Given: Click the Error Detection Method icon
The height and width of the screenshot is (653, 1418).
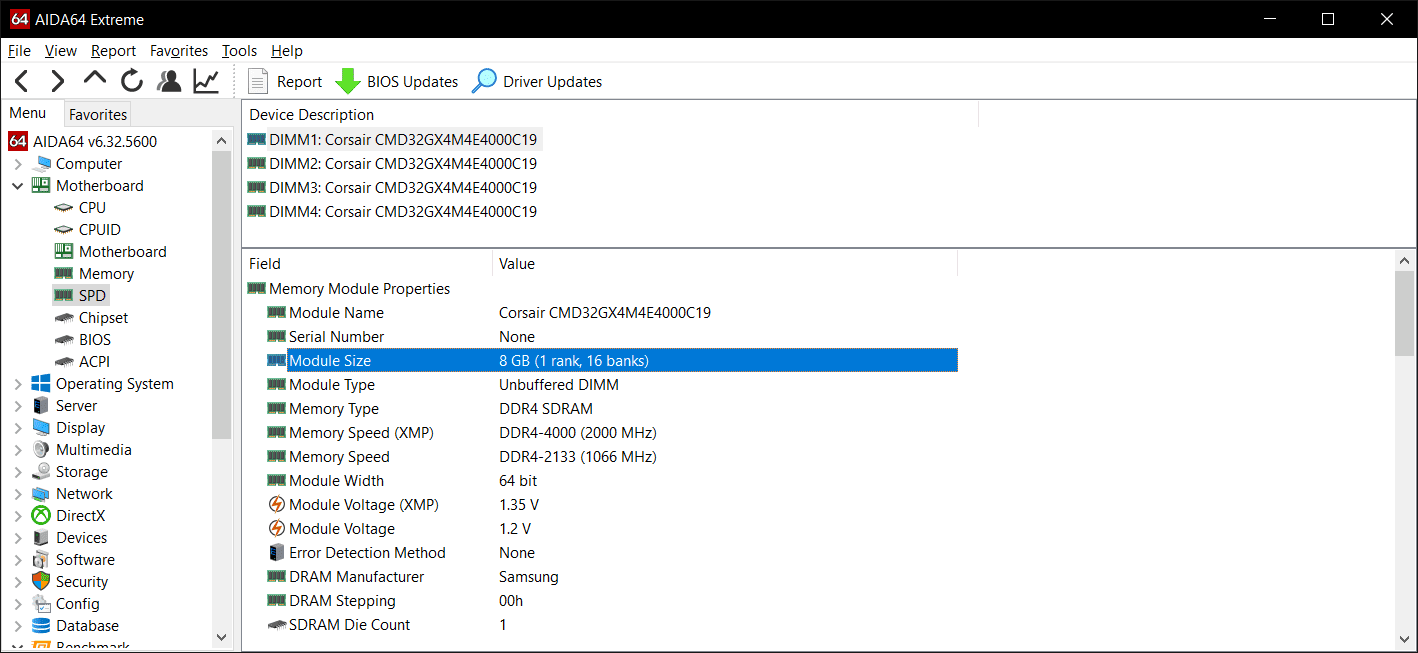Looking at the screenshot, I should (x=277, y=553).
